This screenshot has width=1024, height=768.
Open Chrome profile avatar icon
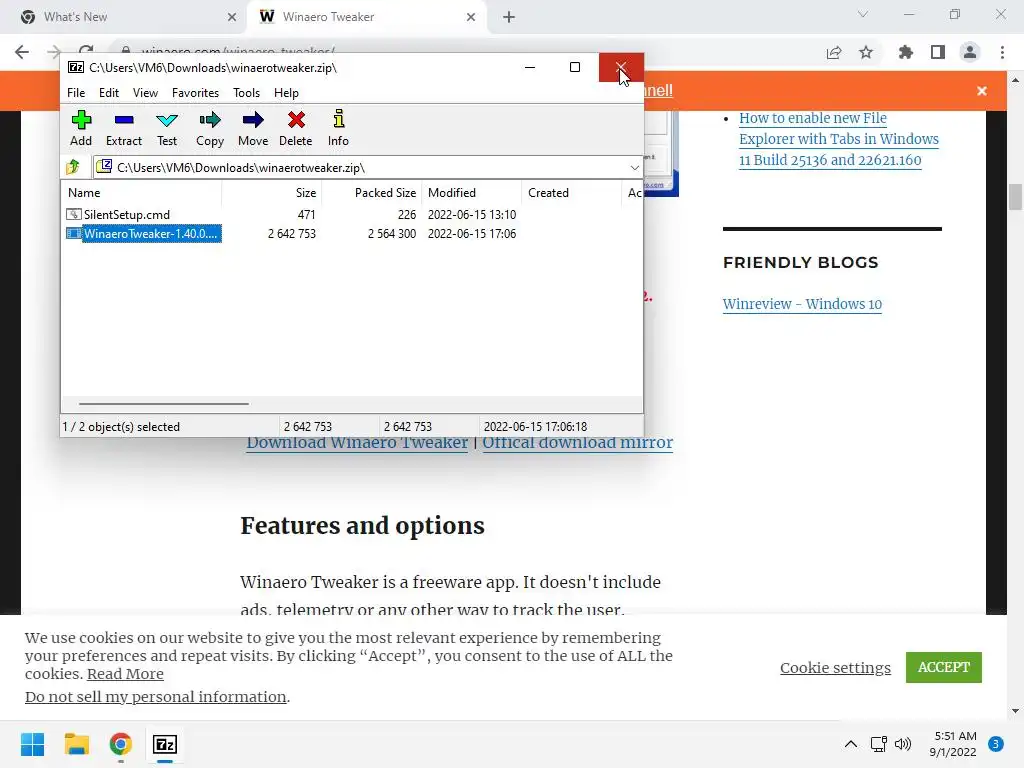click(x=970, y=52)
